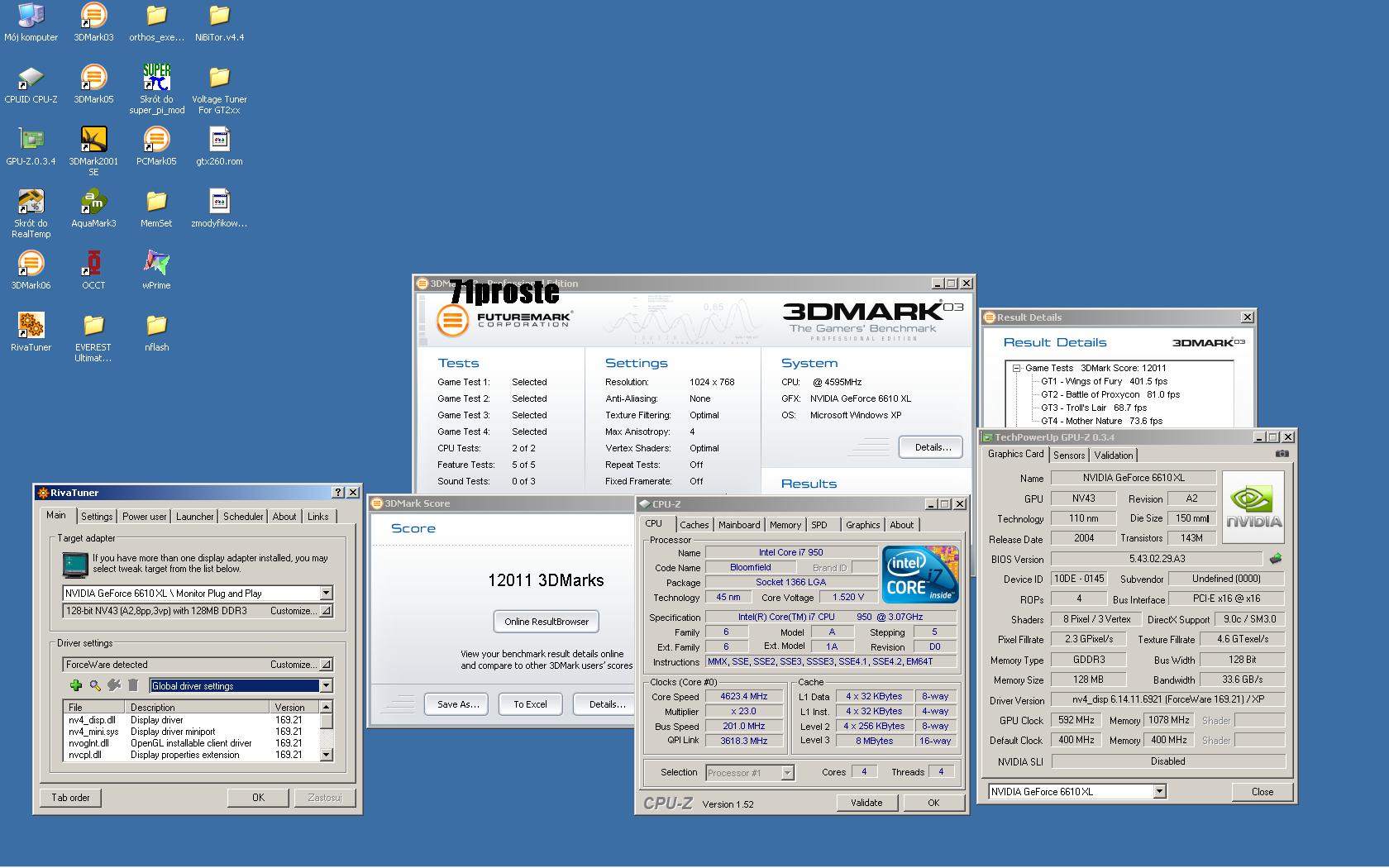Open the Mój komputer desktop icon

pyautogui.click(x=31, y=22)
